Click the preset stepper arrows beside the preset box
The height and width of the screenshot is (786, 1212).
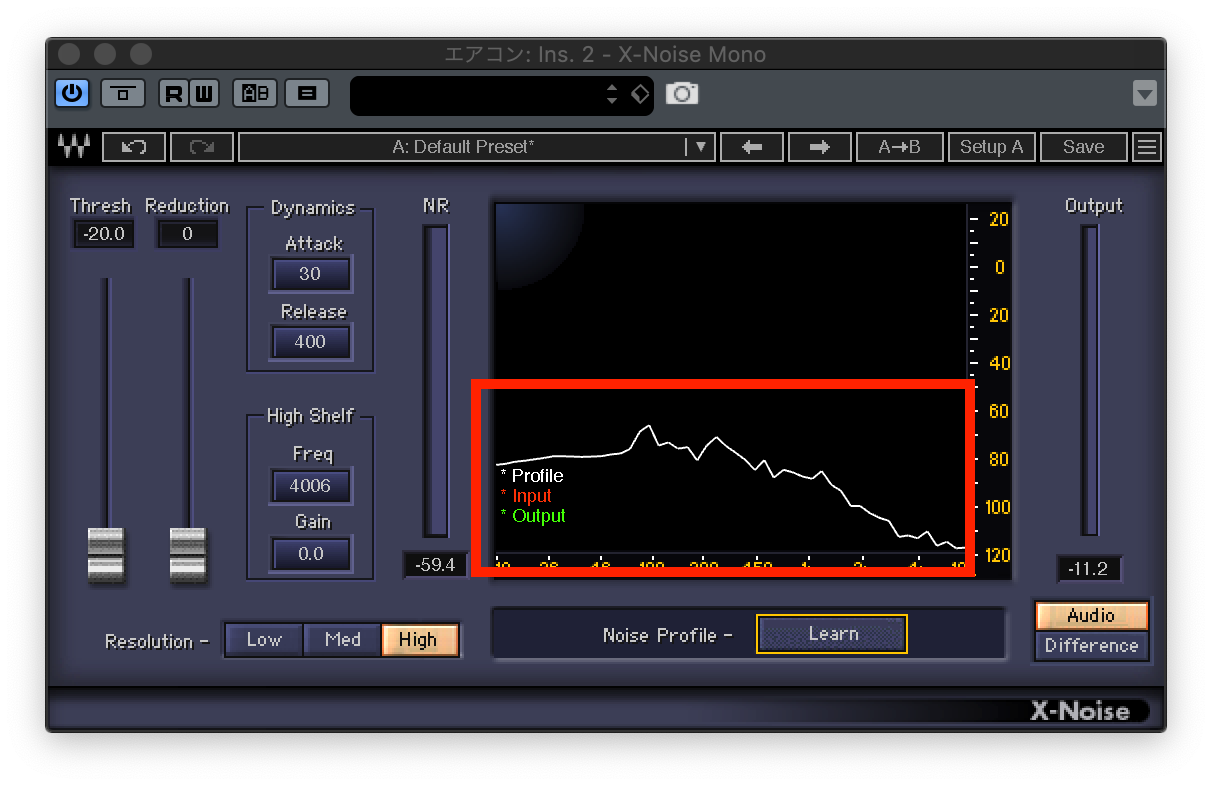[x=612, y=93]
